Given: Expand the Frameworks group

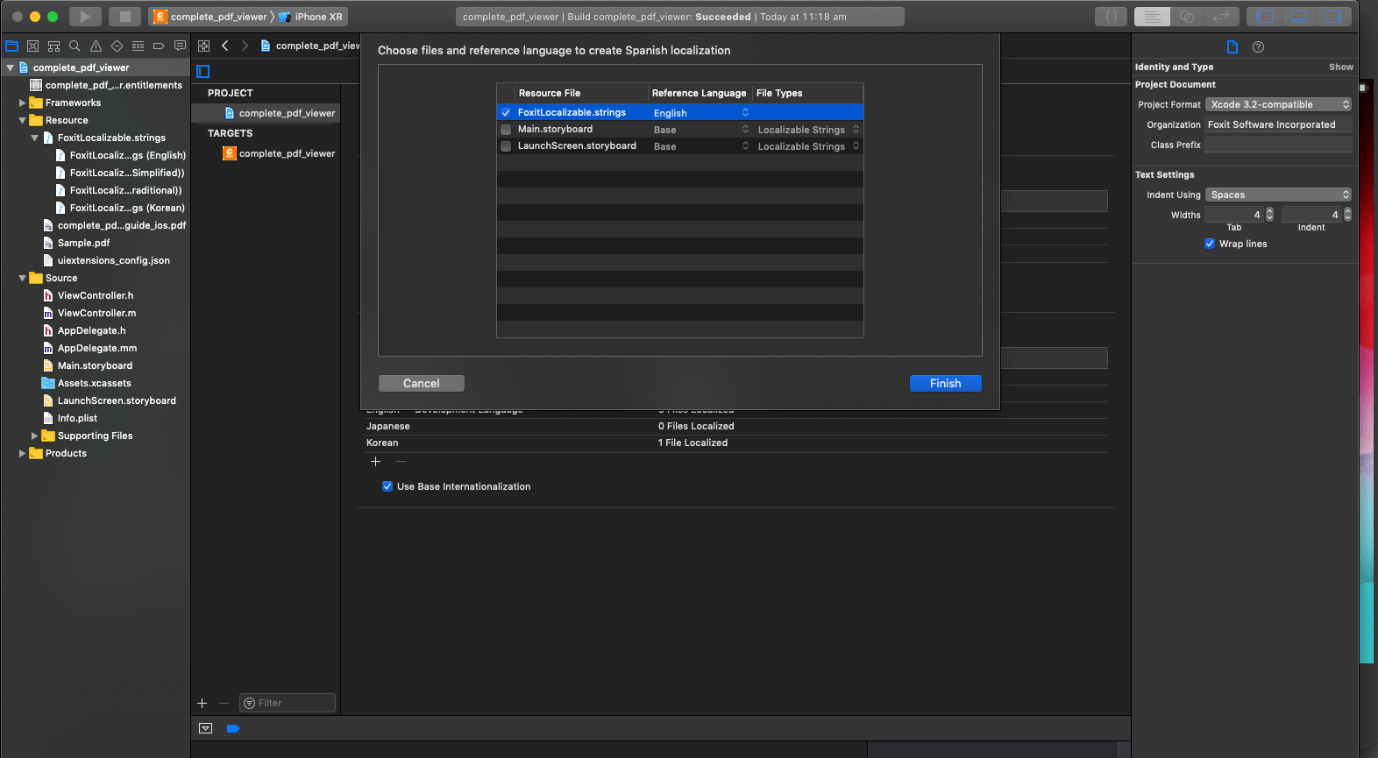Looking at the screenshot, I should (22, 103).
